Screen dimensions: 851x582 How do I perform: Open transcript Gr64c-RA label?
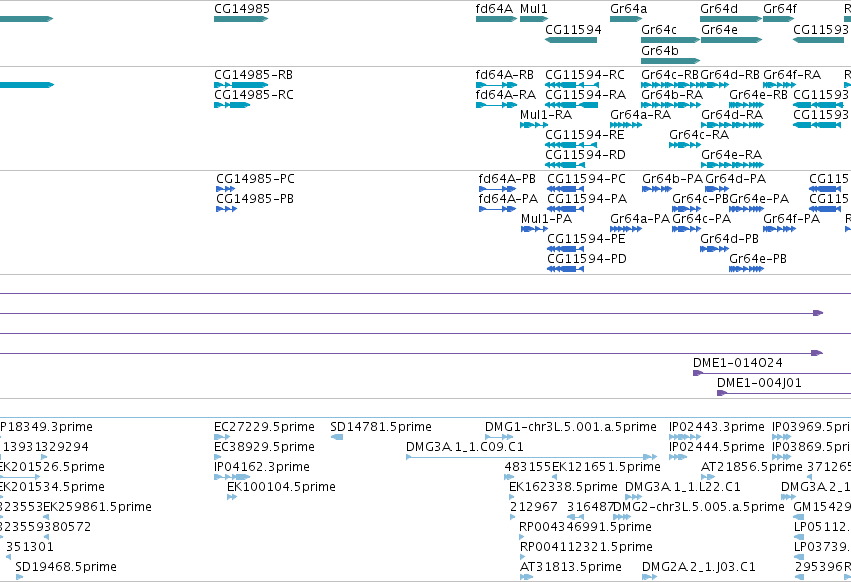tap(699, 135)
